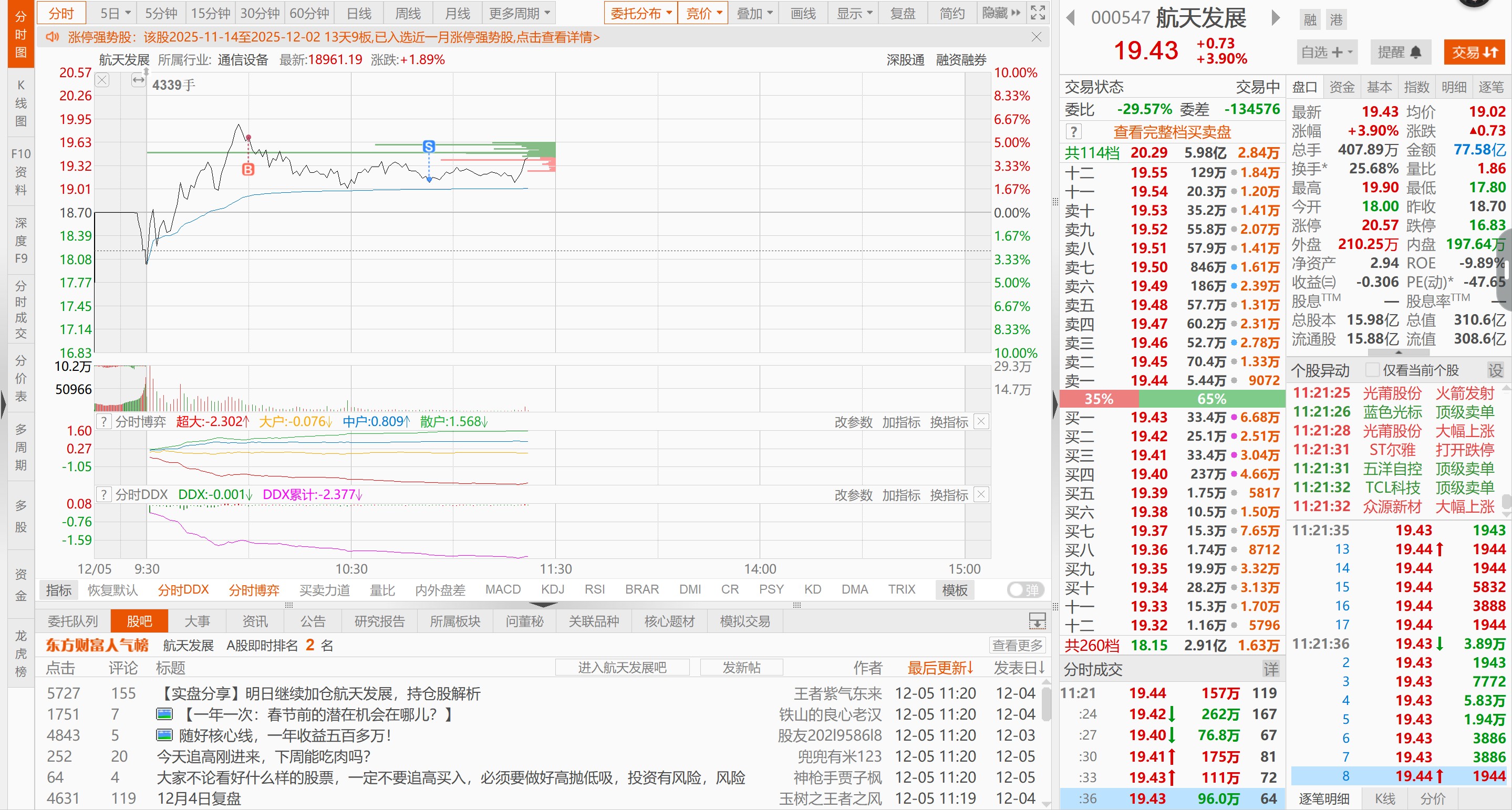Click the orange 交易 button
This screenshot has height=810, width=1512.
[x=1474, y=53]
